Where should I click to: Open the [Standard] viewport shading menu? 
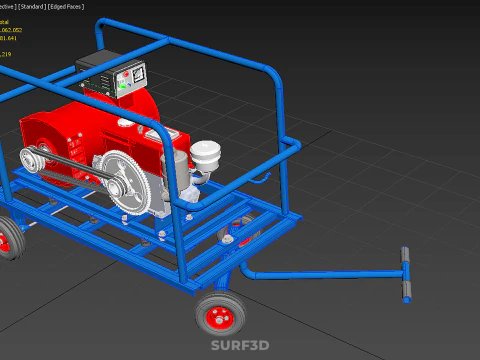(x=32, y=6)
